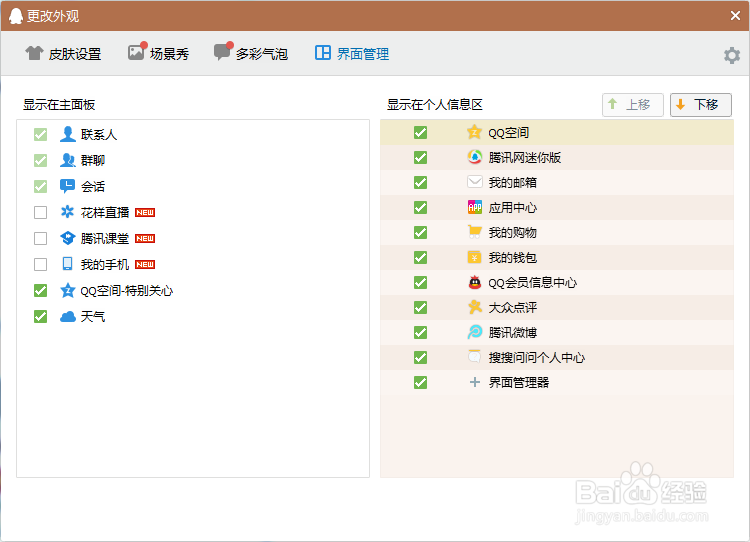Click the QQ空间-特别关心 star icon
Screen dimensions: 750x542
(67, 290)
